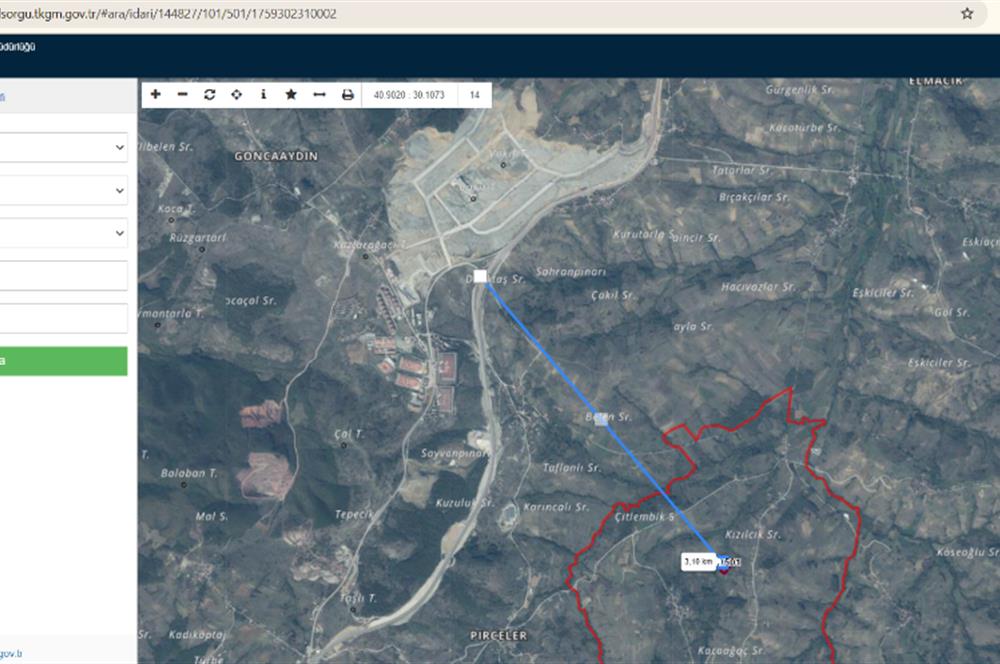Focus the second text field above green button
Viewport: 1000px width, 664px height.
pos(63,318)
